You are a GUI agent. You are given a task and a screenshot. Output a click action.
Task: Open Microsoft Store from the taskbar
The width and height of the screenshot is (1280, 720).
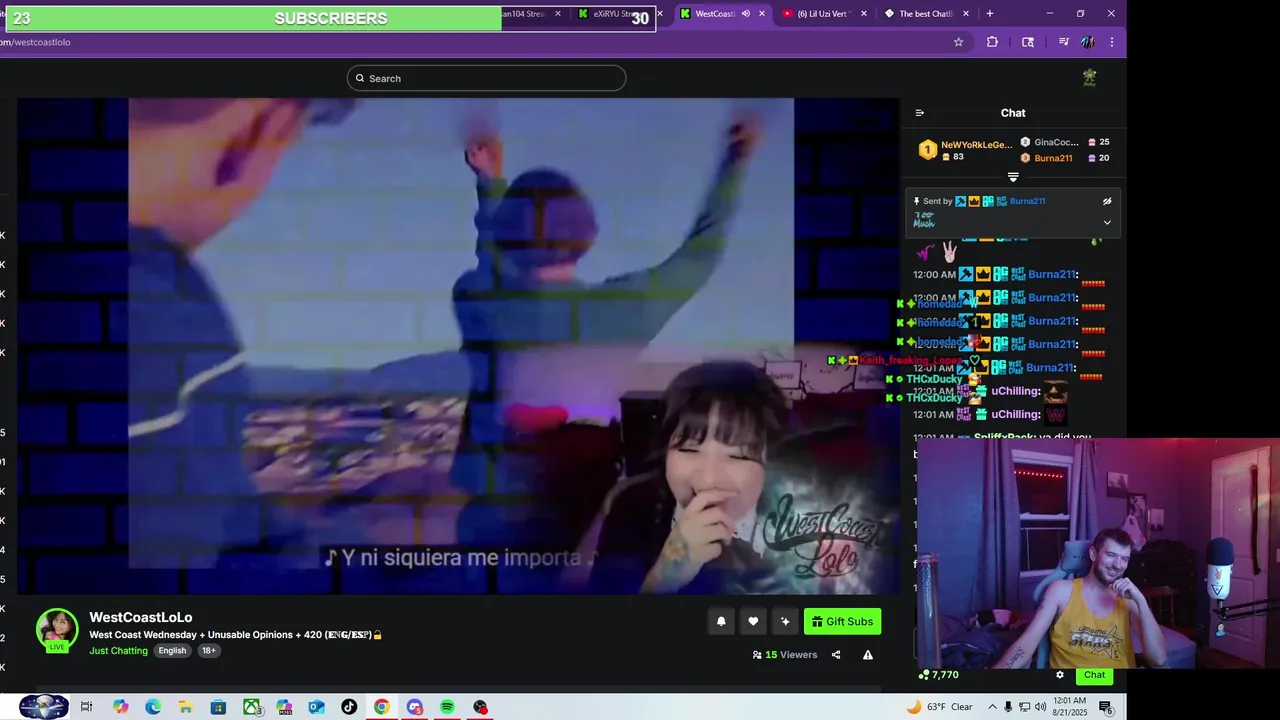pos(218,707)
